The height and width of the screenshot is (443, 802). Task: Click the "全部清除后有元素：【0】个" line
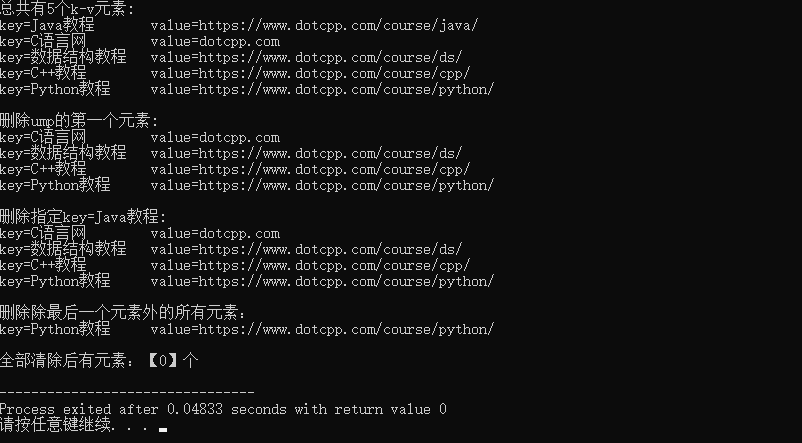click(99, 361)
